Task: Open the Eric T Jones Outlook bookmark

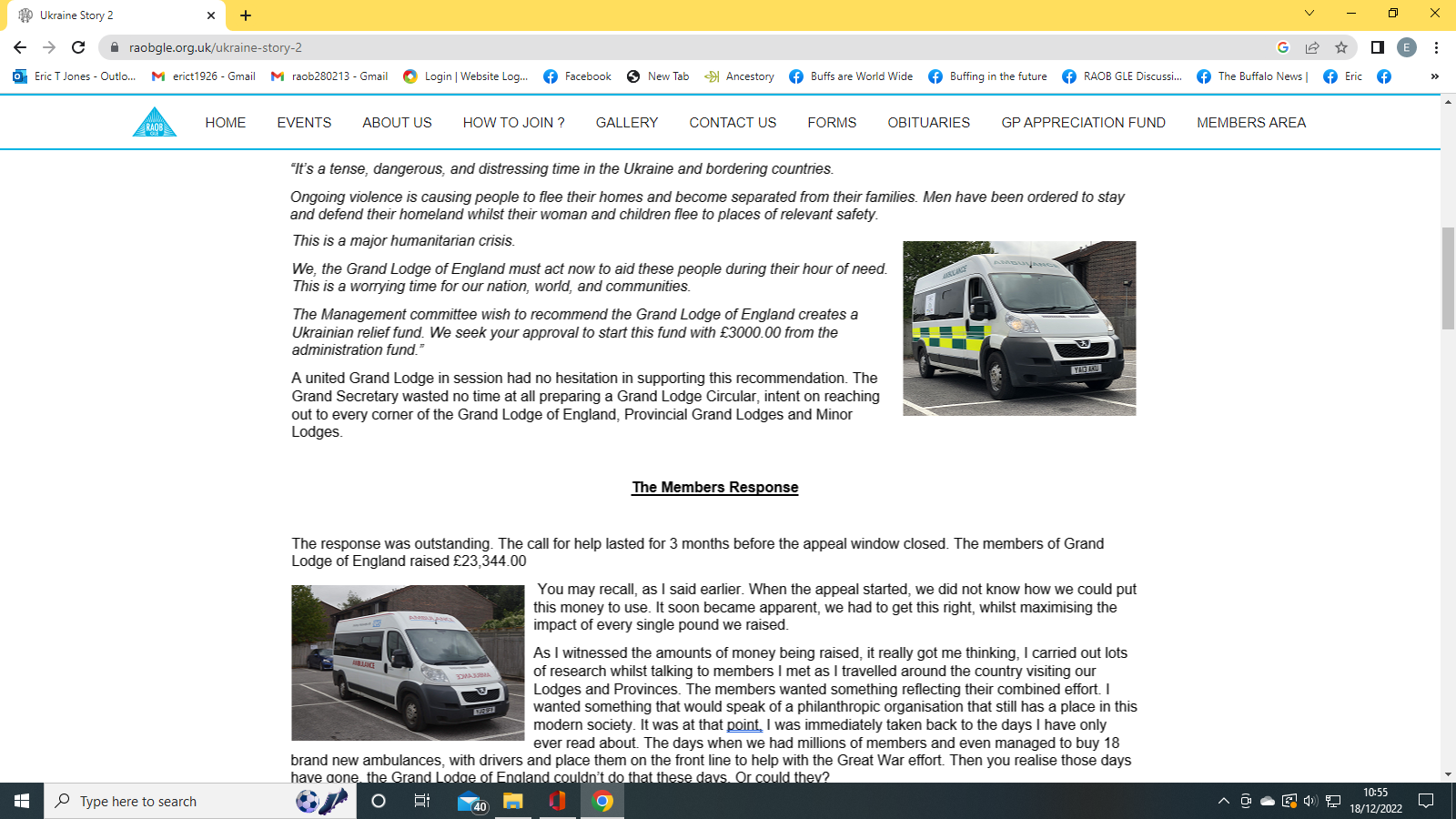Action: click(x=75, y=76)
